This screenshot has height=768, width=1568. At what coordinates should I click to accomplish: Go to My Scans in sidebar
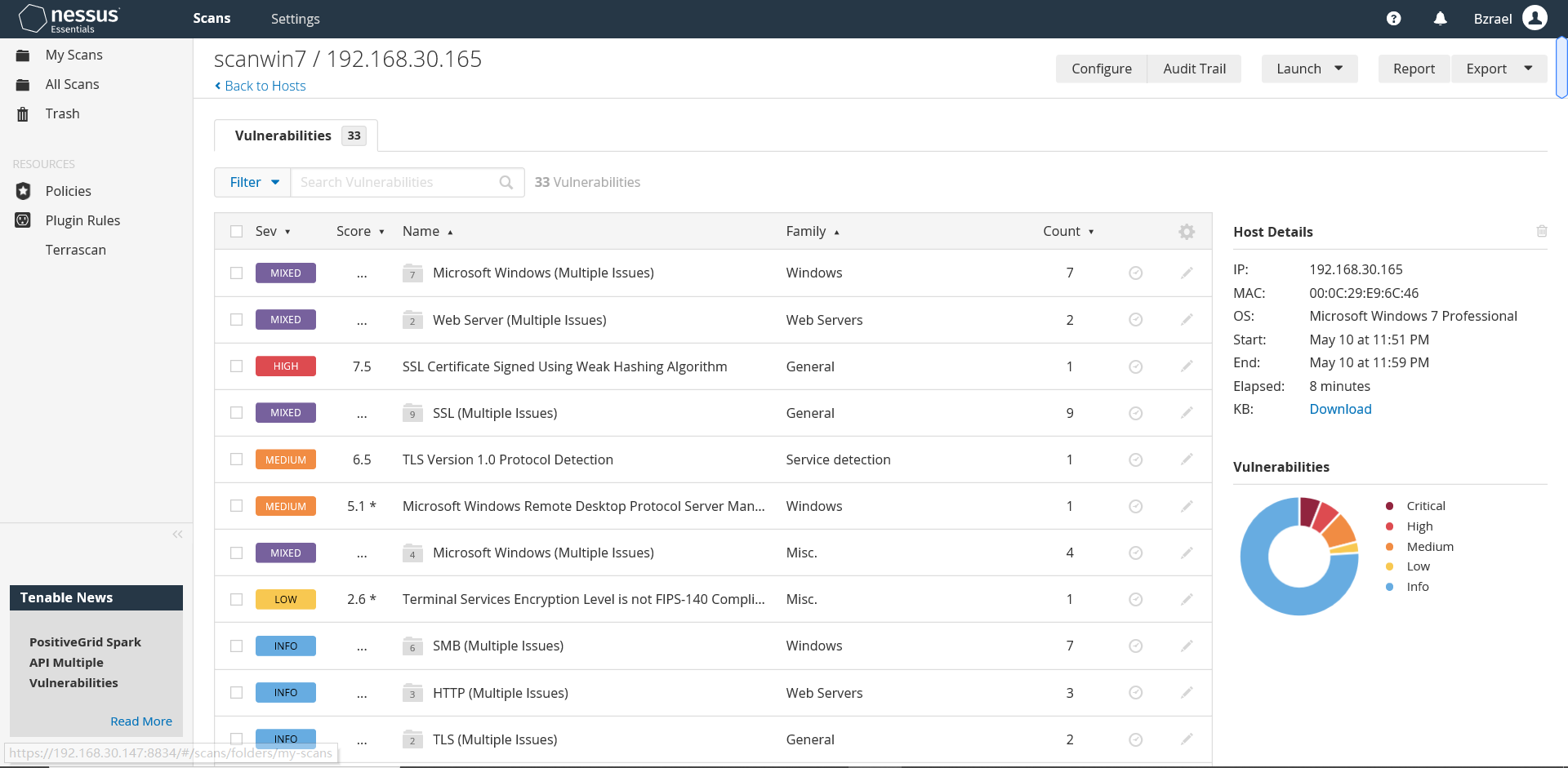[74, 55]
